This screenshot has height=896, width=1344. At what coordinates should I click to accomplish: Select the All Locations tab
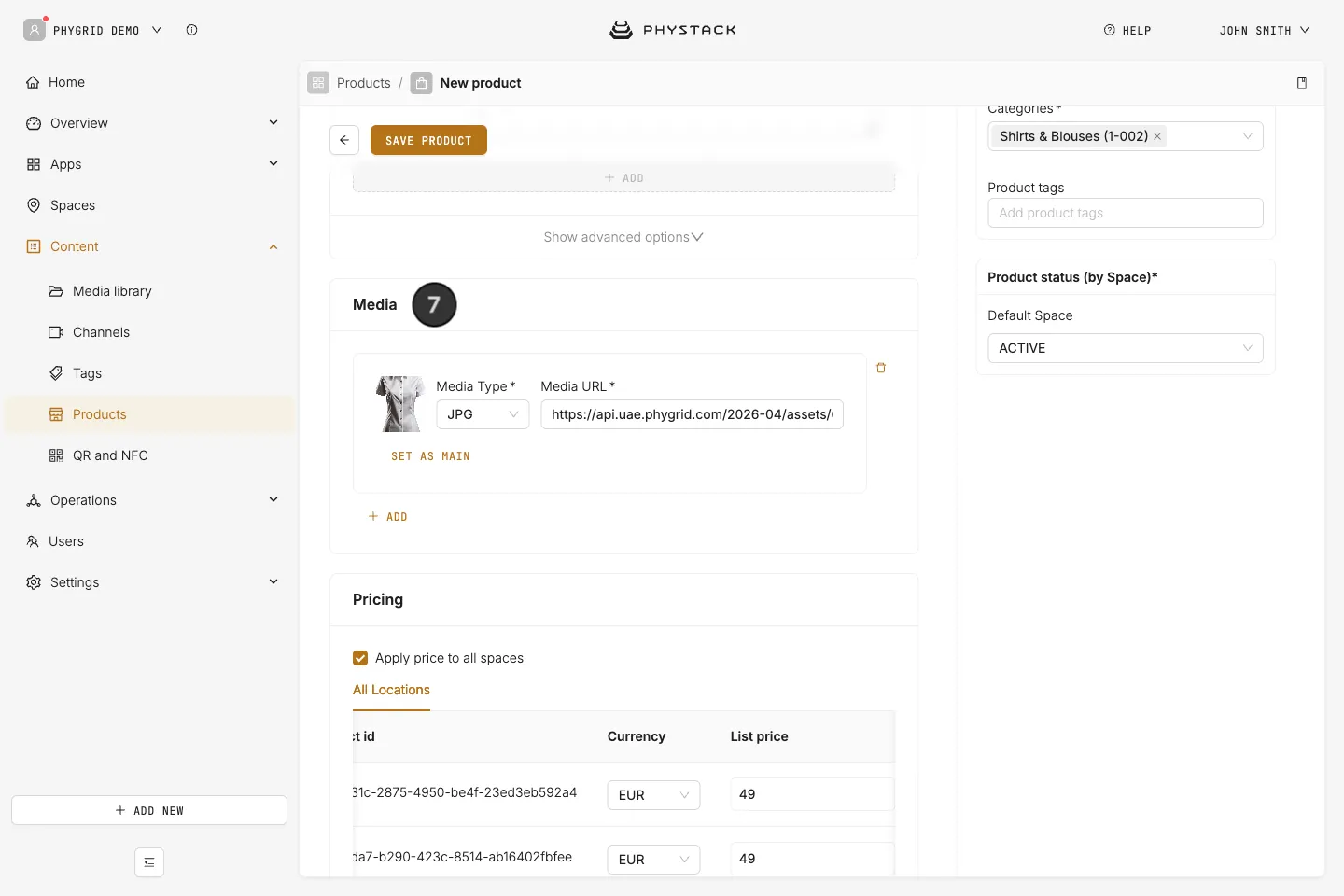391,690
